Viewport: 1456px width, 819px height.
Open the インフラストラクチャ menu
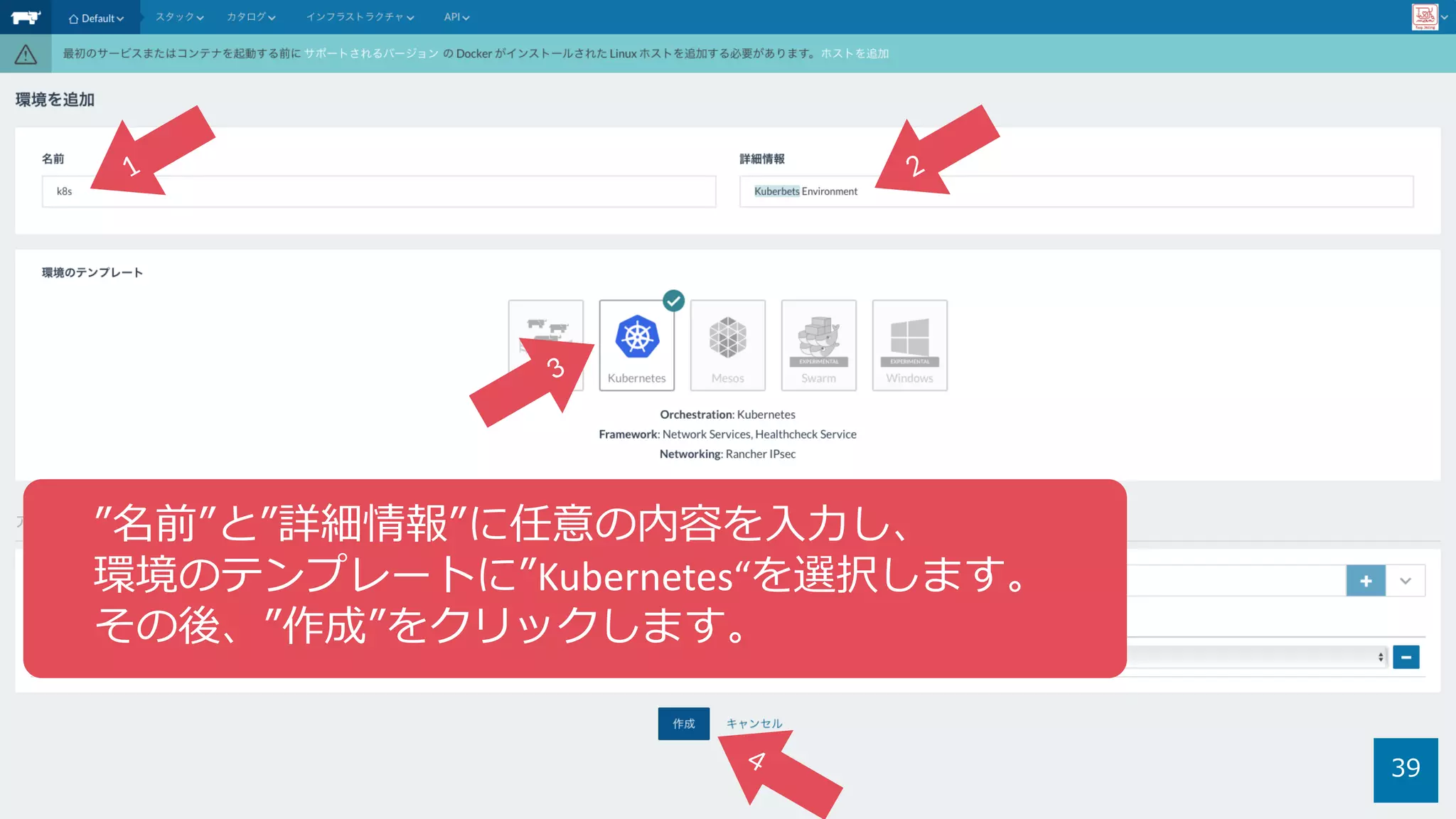(x=360, y=17)
